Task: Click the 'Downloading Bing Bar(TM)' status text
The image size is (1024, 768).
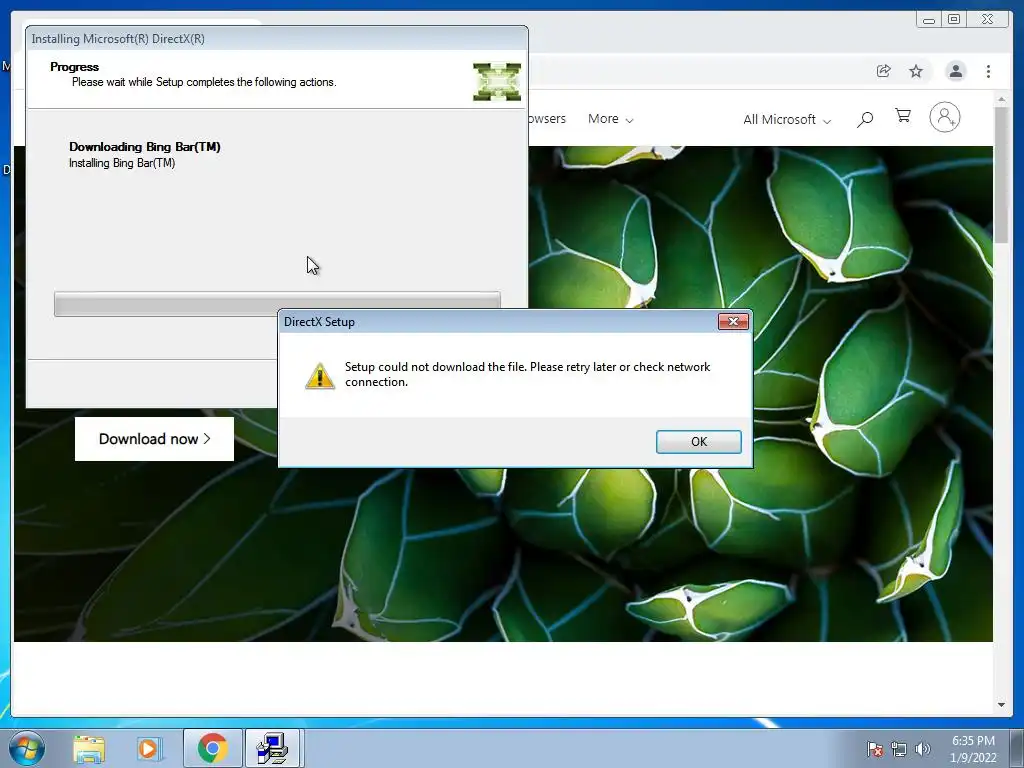Action: (145, 147)
